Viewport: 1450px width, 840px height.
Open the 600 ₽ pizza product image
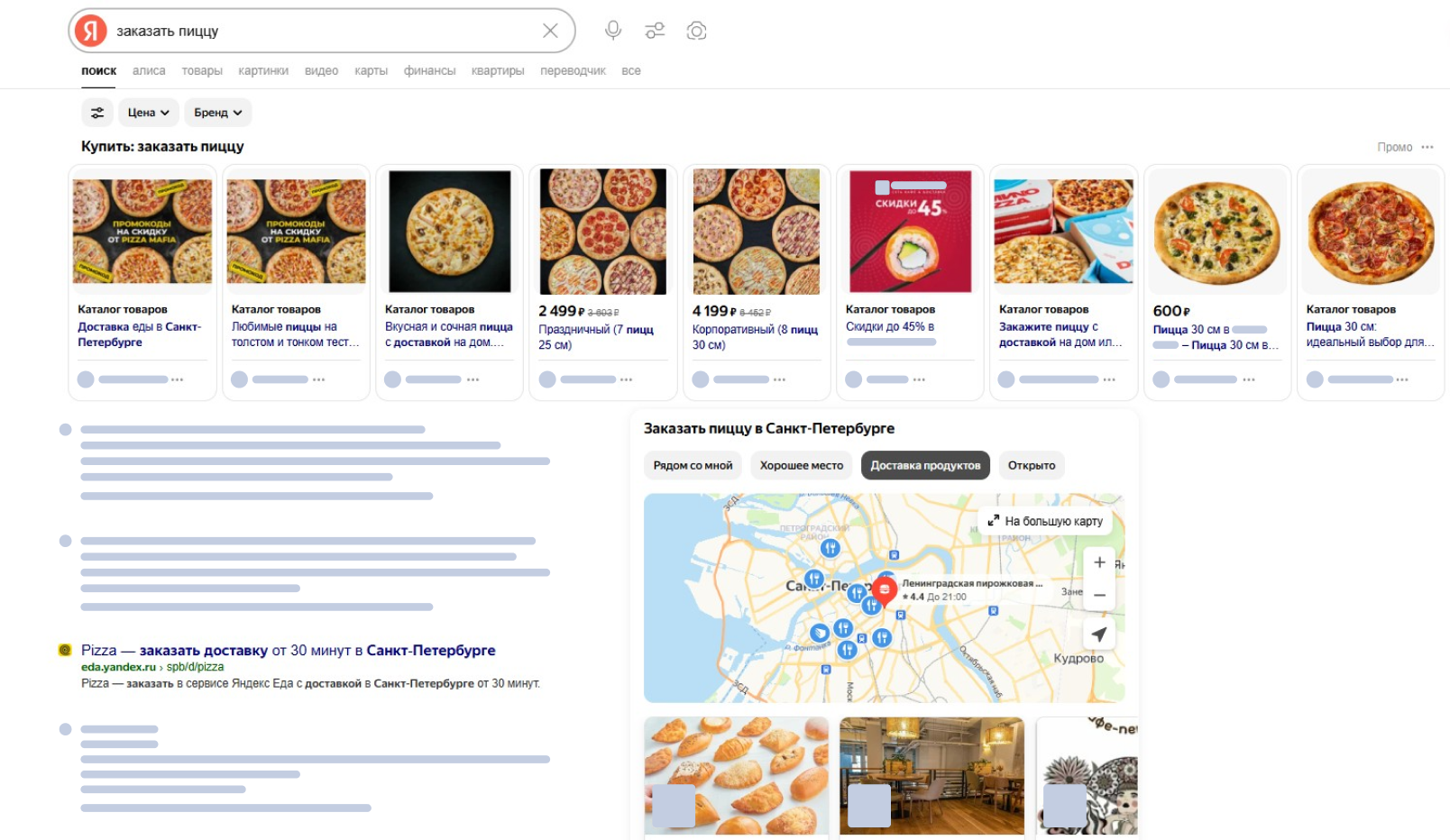tap(1217, 232)
